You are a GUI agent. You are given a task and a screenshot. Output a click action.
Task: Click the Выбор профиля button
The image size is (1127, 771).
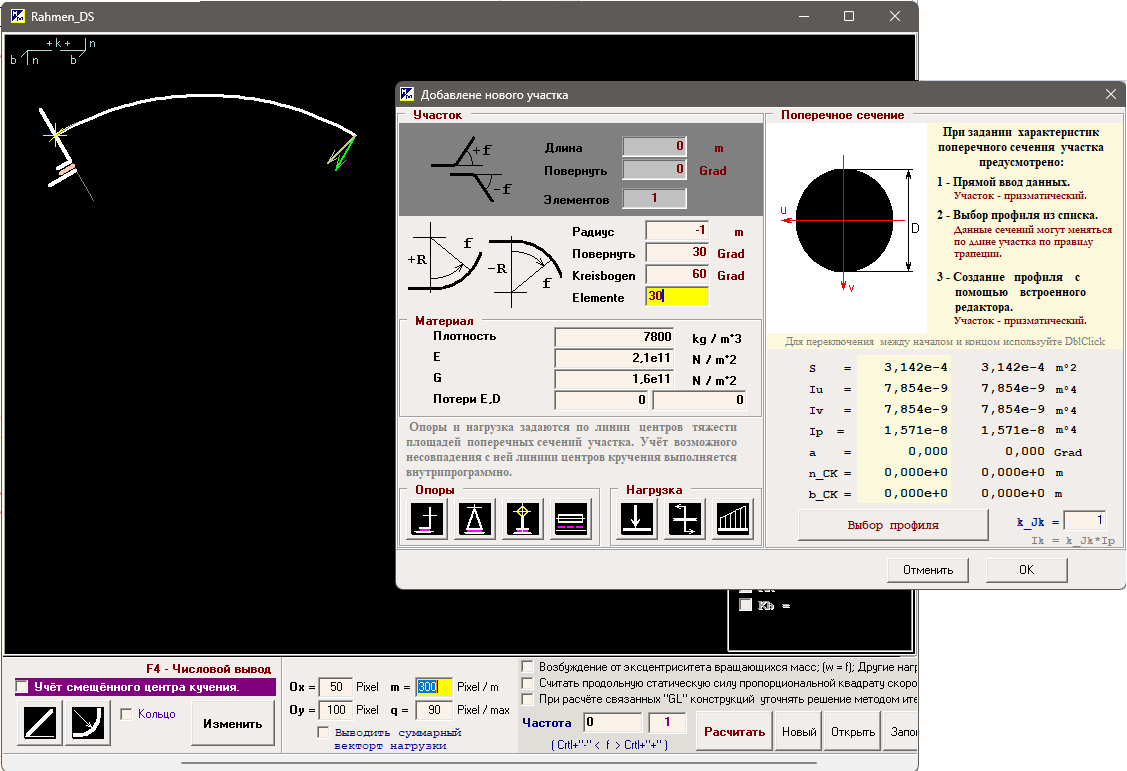coord(892,525)
